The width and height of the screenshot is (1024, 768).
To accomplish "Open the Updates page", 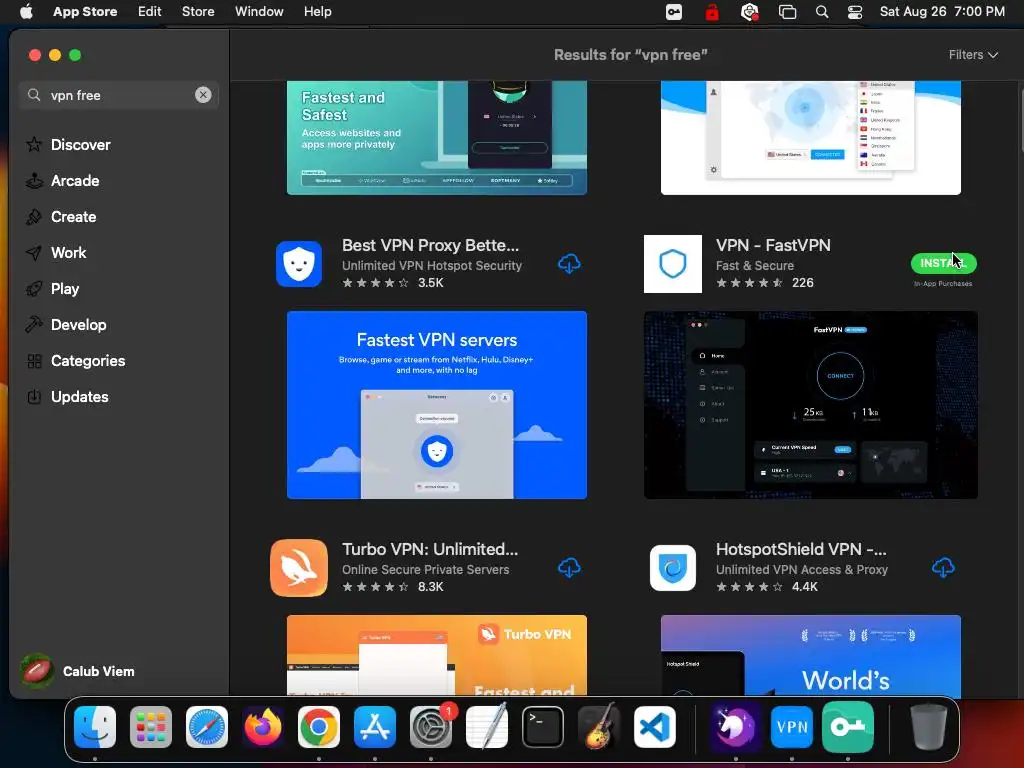I will (67, 396).
